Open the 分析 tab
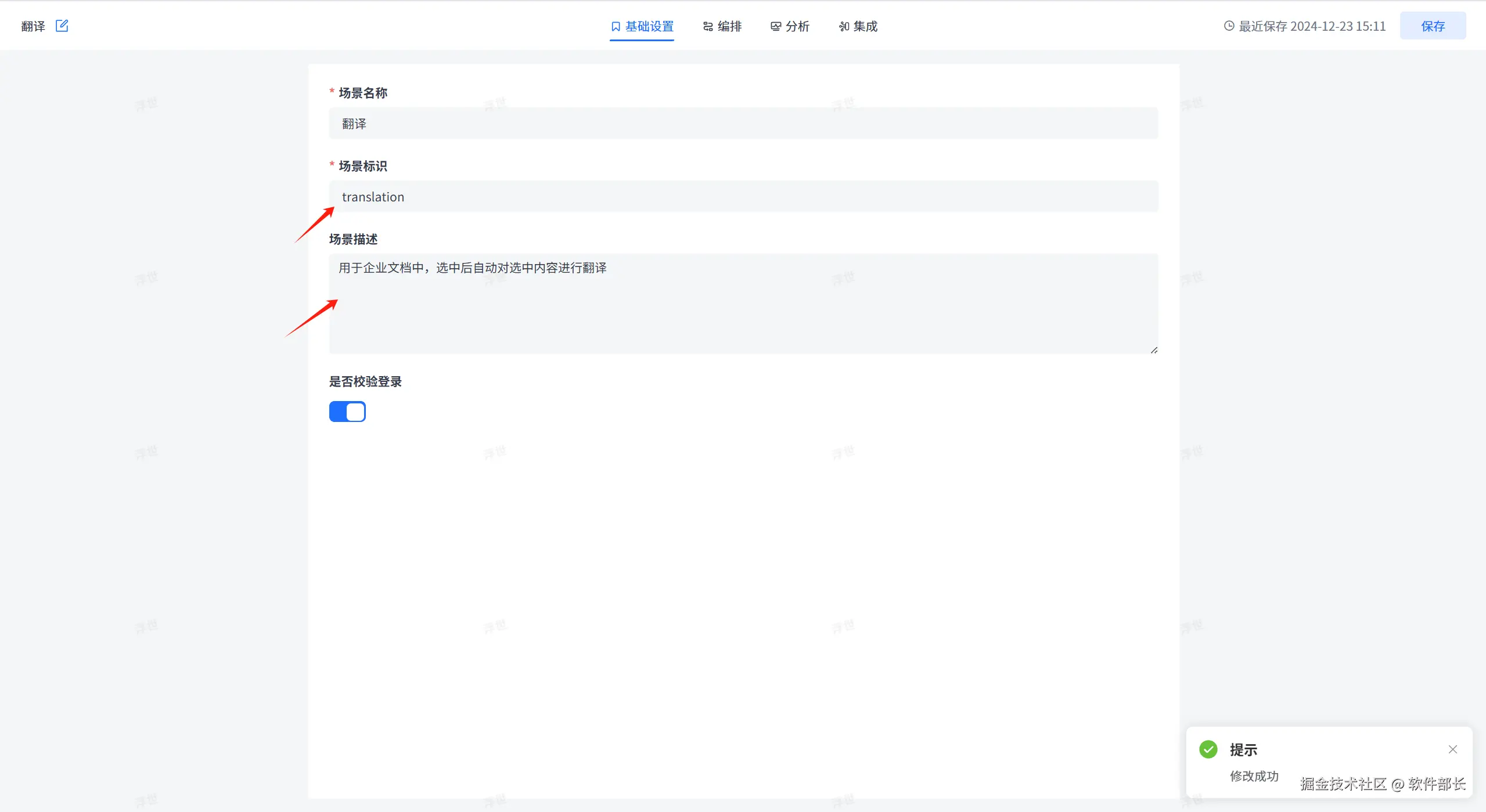Screen dimensions: 1486x812 pyautogui.click(x=797, y=27)
